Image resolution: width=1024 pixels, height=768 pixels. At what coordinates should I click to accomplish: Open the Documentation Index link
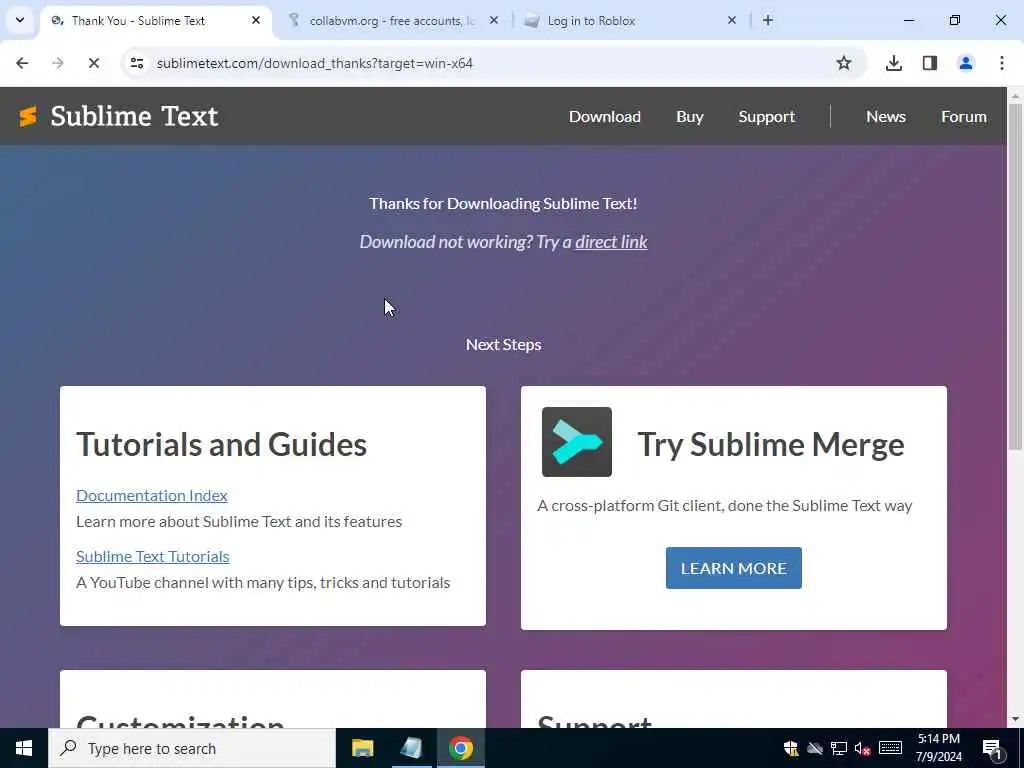pos(152,496)
